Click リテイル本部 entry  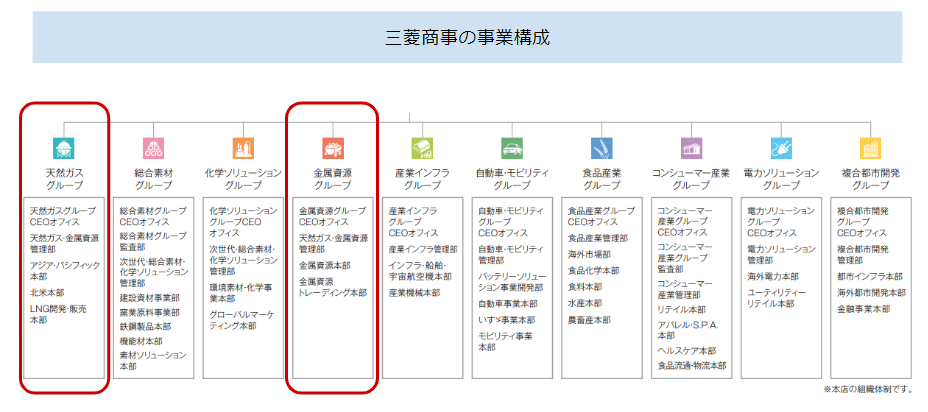click(682, 310)
